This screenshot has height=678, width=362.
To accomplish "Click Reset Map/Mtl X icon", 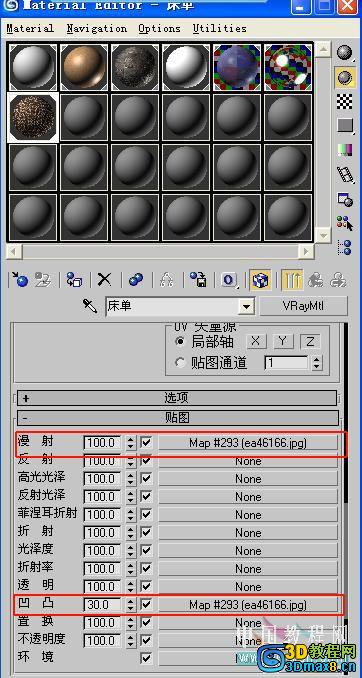I will [x=104, y=280].
